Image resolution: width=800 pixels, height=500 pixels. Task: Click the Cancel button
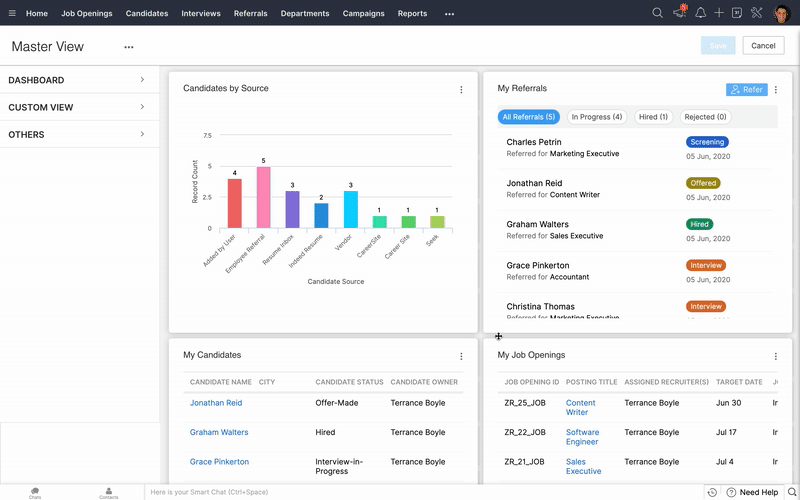763,45
